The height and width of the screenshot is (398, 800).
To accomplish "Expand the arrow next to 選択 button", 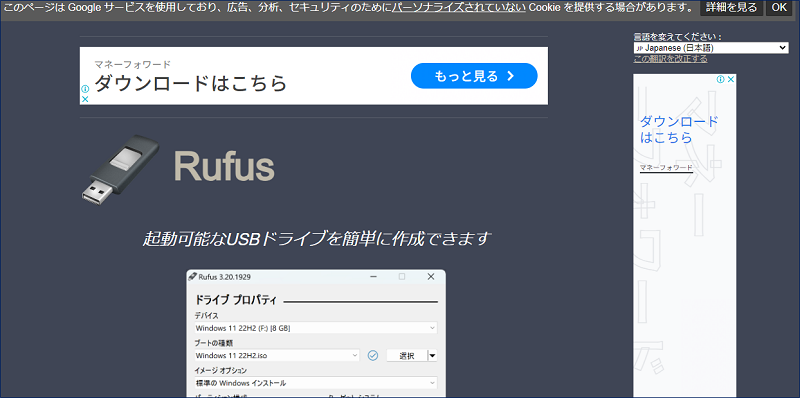I will point(433,356).
